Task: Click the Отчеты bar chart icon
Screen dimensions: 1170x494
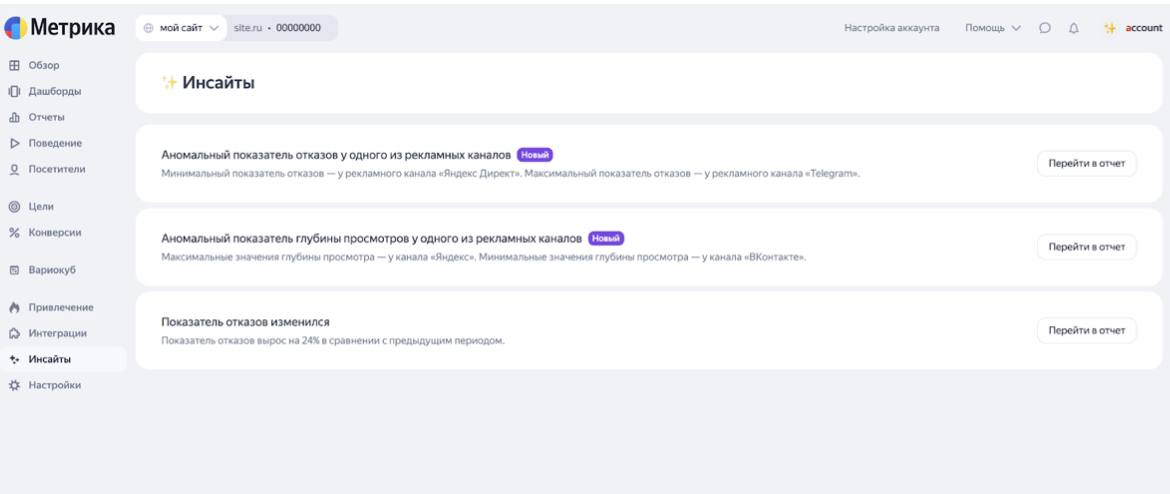Action: [x=13, y=118]
